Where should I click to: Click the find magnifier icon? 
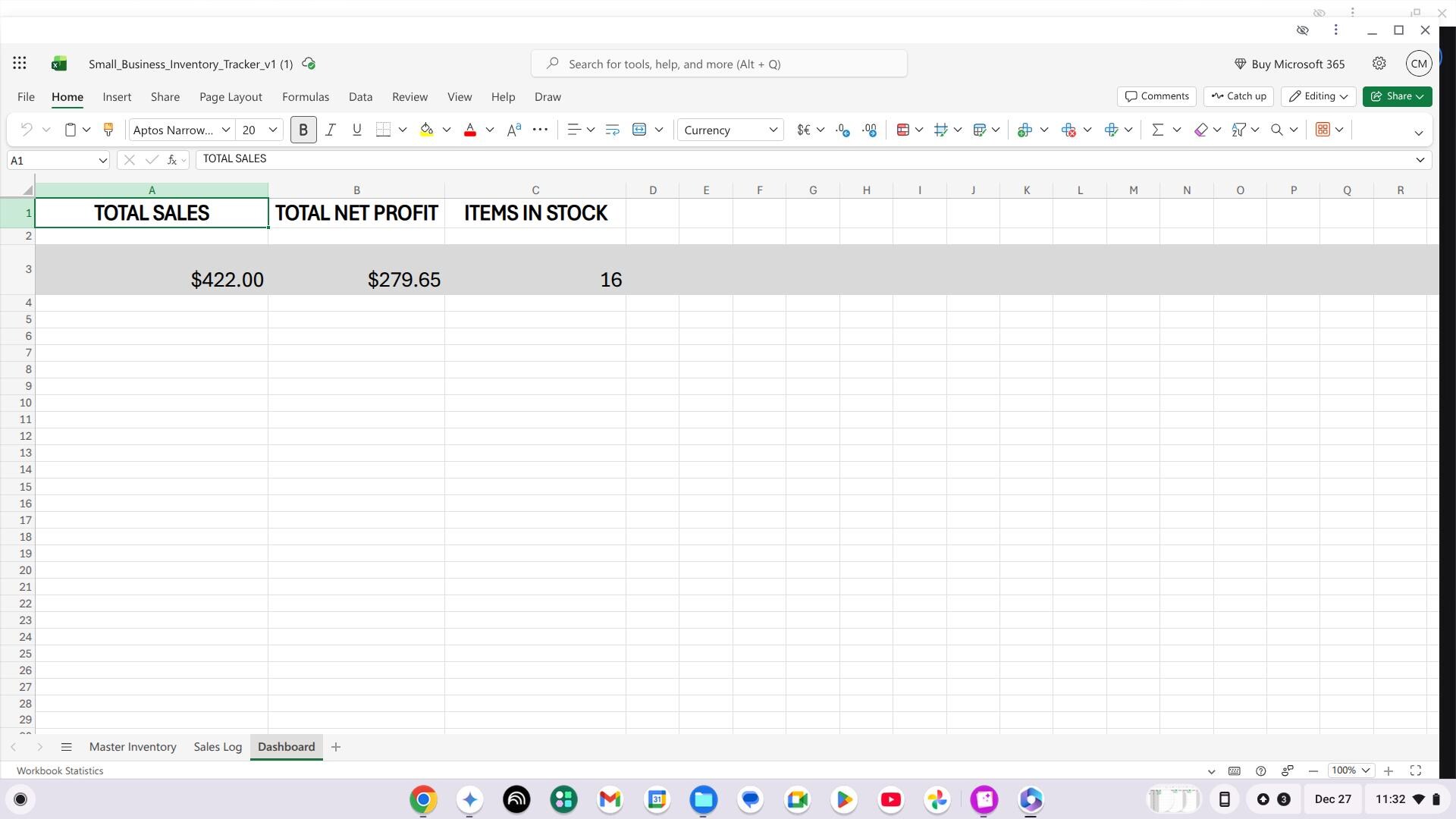(1277, 130)
